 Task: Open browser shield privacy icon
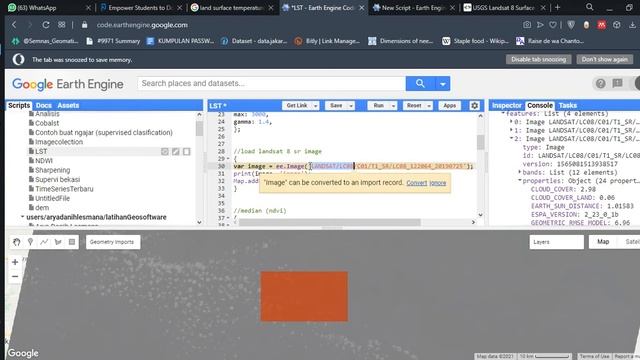click(x=571, y=25)
